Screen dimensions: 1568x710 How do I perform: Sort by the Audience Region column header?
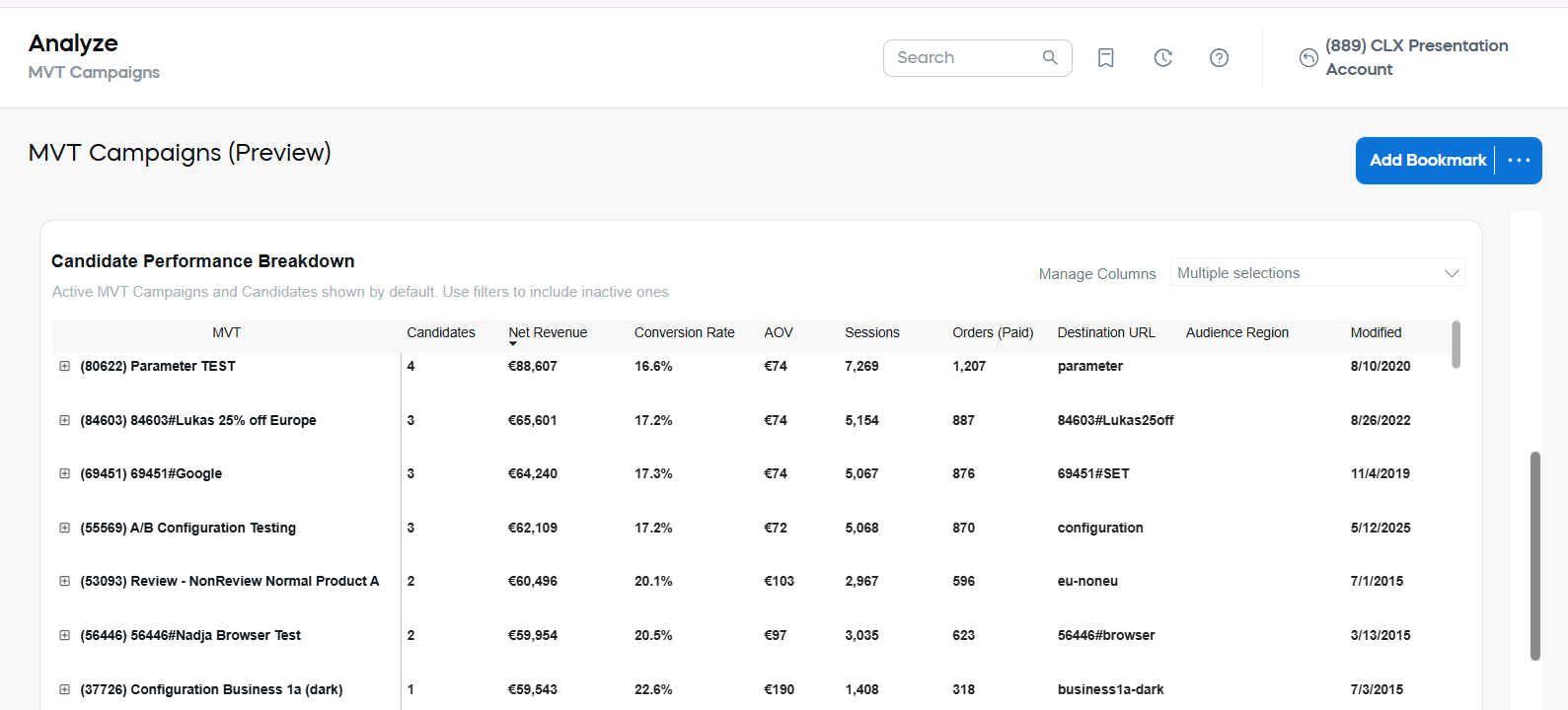click(1237, 332)
